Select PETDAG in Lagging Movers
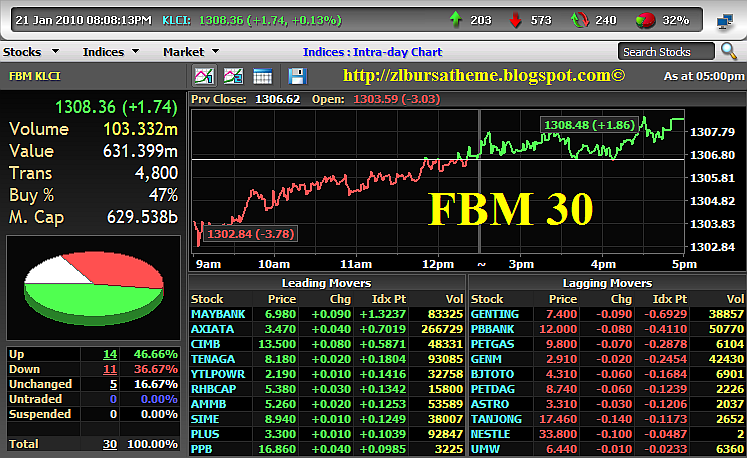This screenshot has width=747, height=458. [493, 389]
